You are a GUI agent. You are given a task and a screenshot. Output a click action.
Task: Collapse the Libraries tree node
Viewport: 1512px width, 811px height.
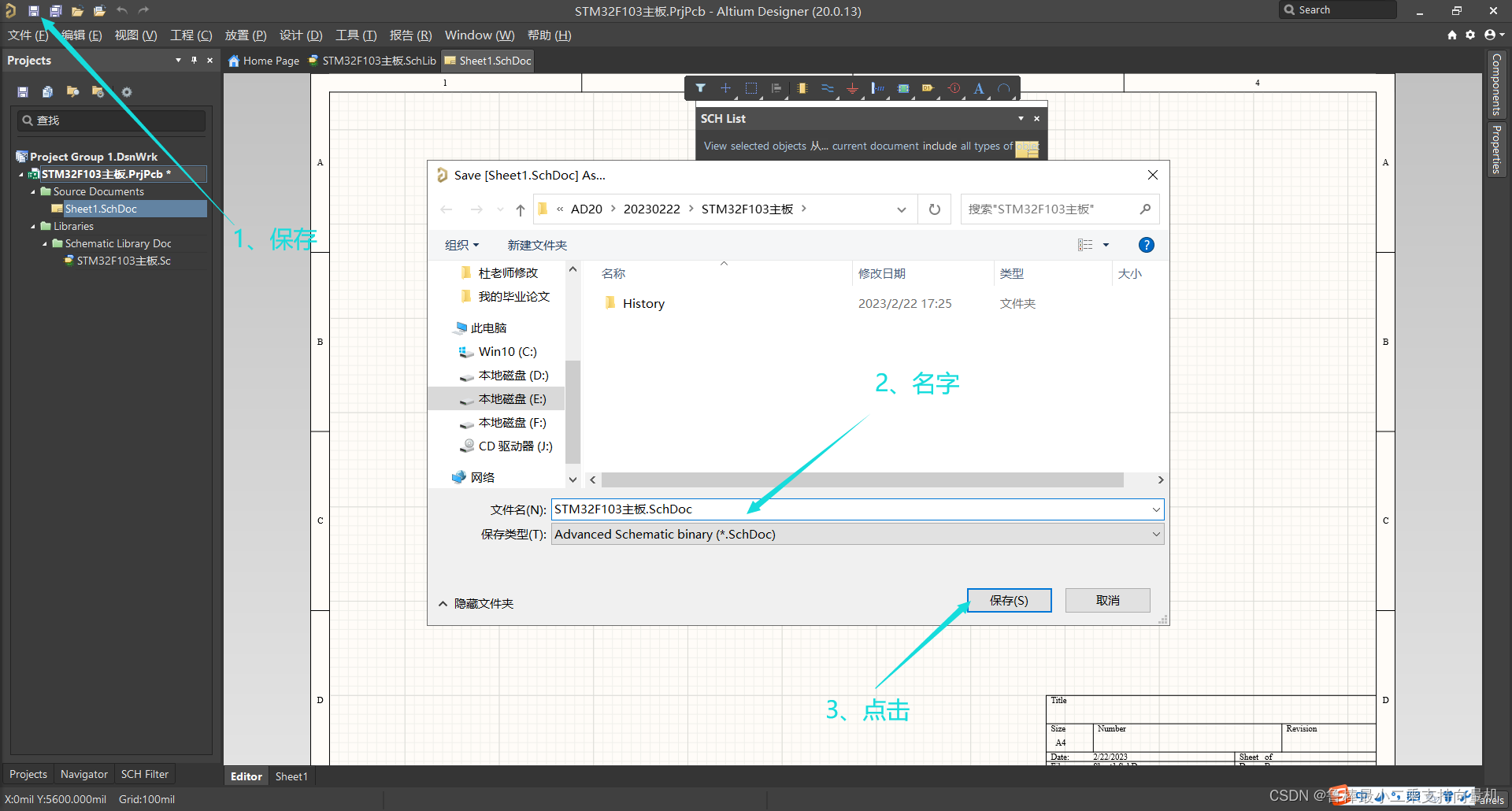pos(33,227)
